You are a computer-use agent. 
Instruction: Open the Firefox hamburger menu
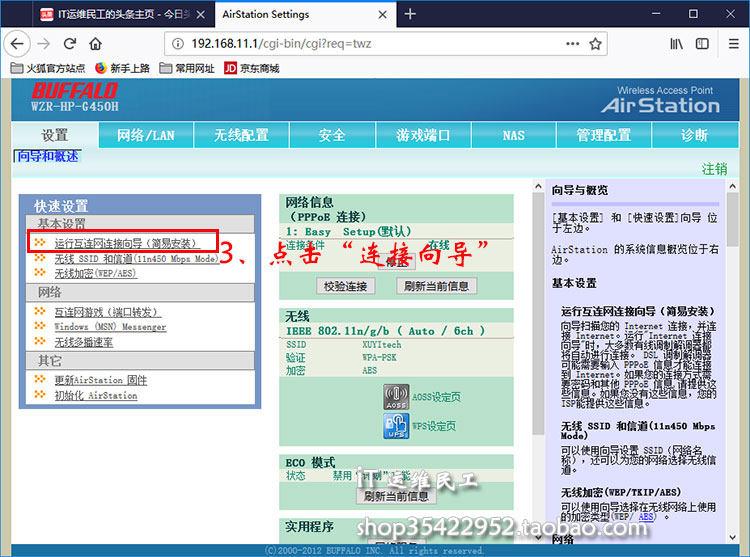point(734,44)
